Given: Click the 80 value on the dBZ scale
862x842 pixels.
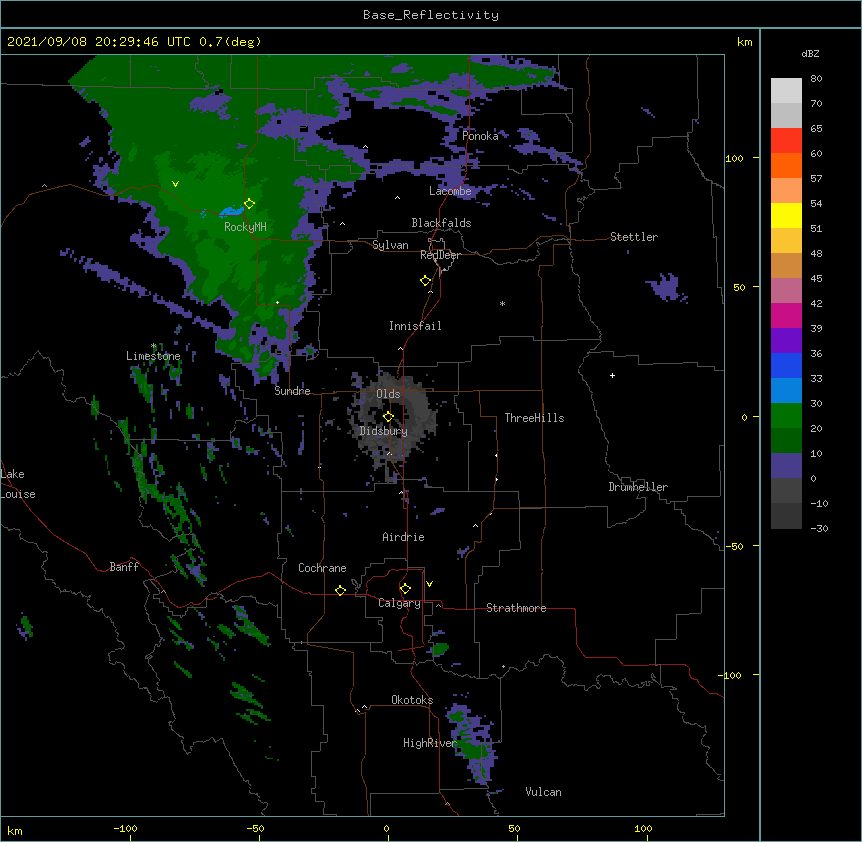Looking at the screenshot, I should 816,79.
